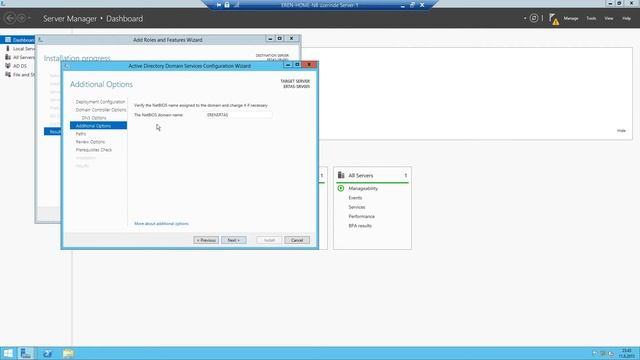
Task: Go to Prerequisites Check wizard step
Action: (x=94, y=150)
